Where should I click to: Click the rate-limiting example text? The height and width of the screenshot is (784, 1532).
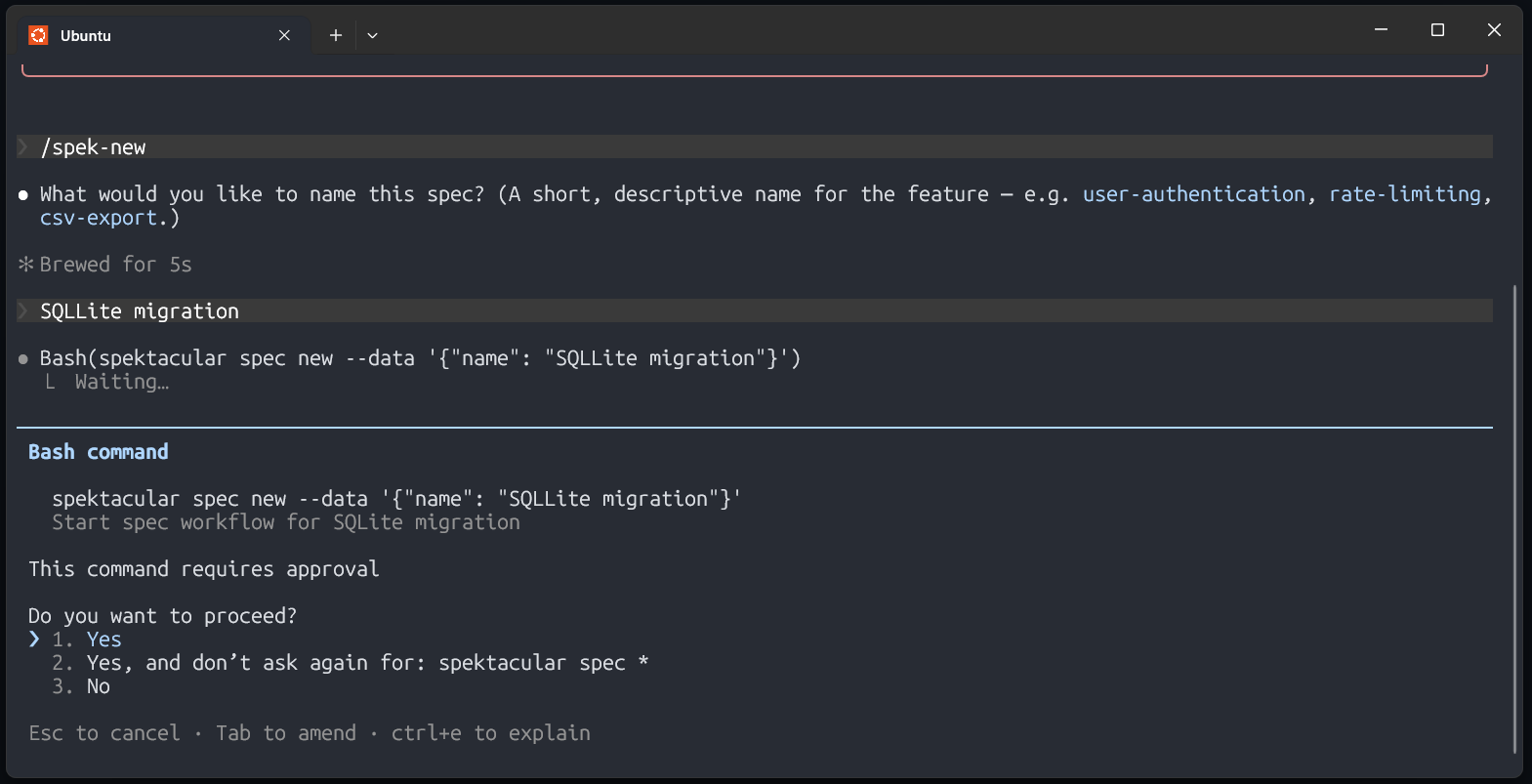tap(1404, 194)
